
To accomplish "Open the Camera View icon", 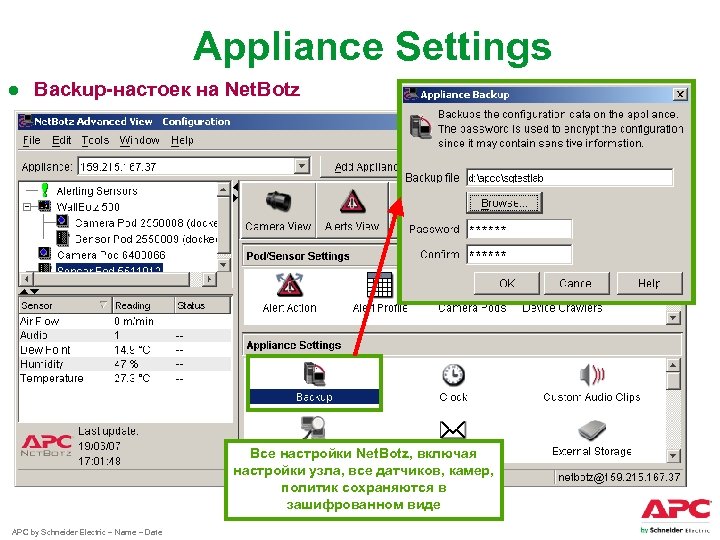I will coord(278,202).
